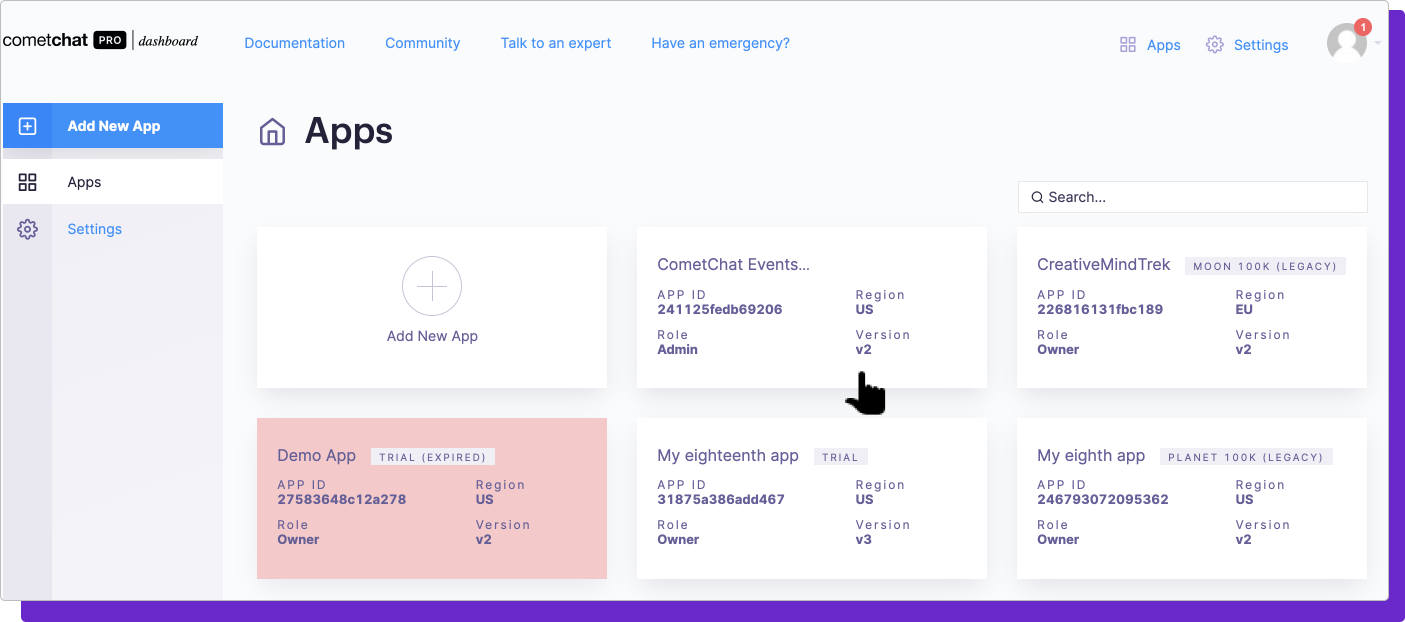
Task: Click the plus icon beside Add New App in sidebar
Action: tap(28, 126)
